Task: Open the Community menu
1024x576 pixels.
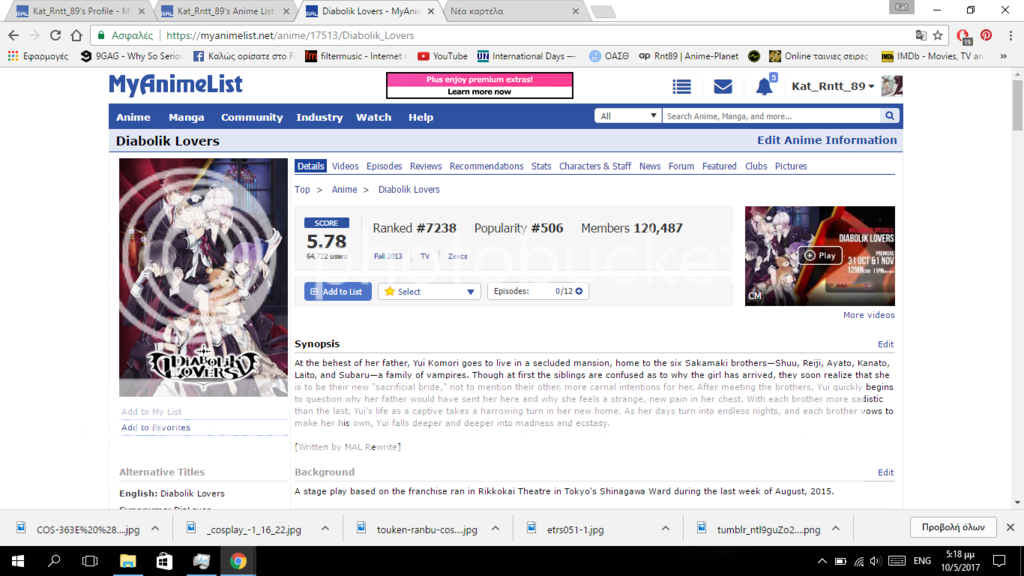Action: [251, 118]
